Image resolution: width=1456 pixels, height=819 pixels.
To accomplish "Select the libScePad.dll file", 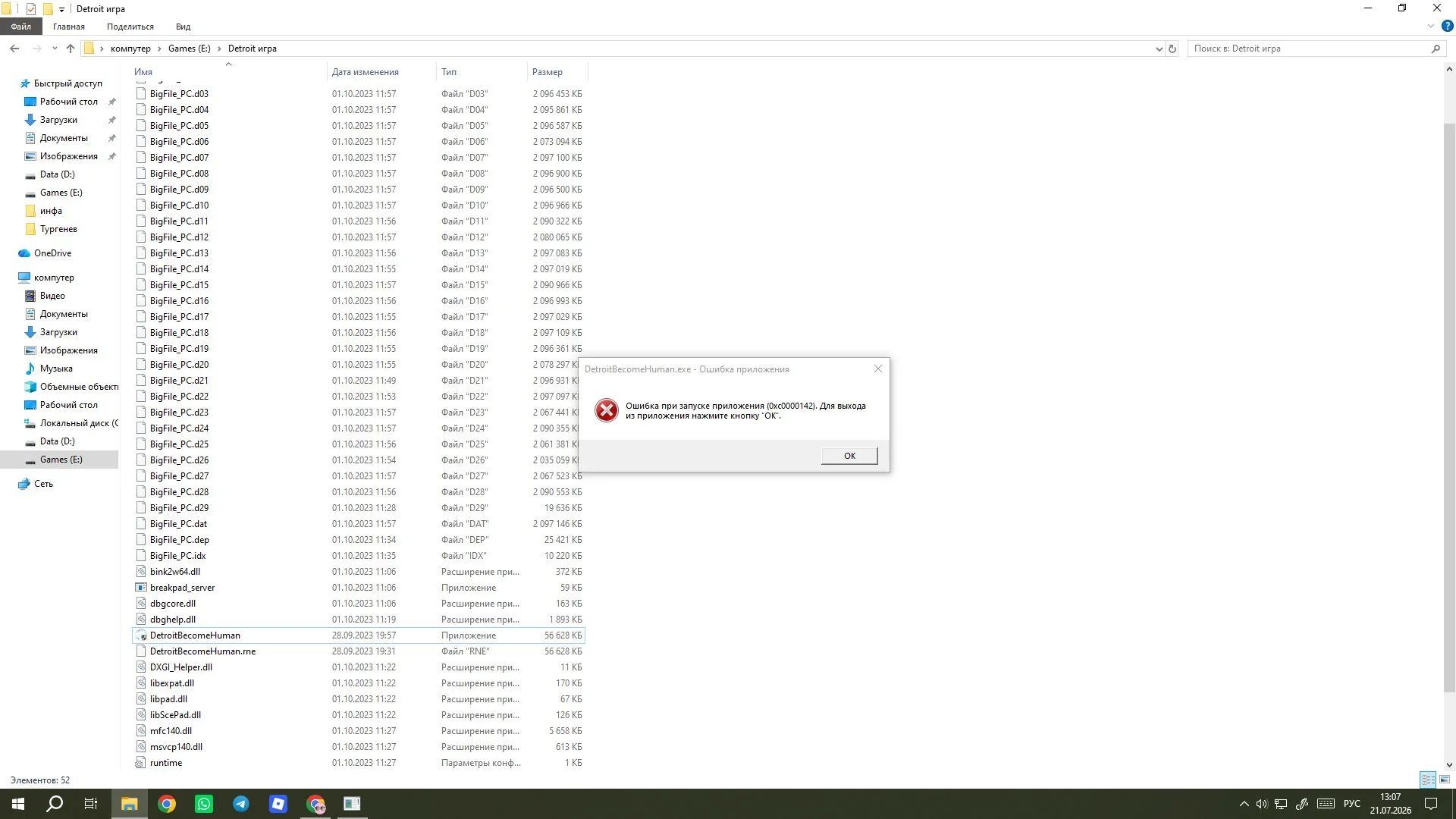I will 359,715.
